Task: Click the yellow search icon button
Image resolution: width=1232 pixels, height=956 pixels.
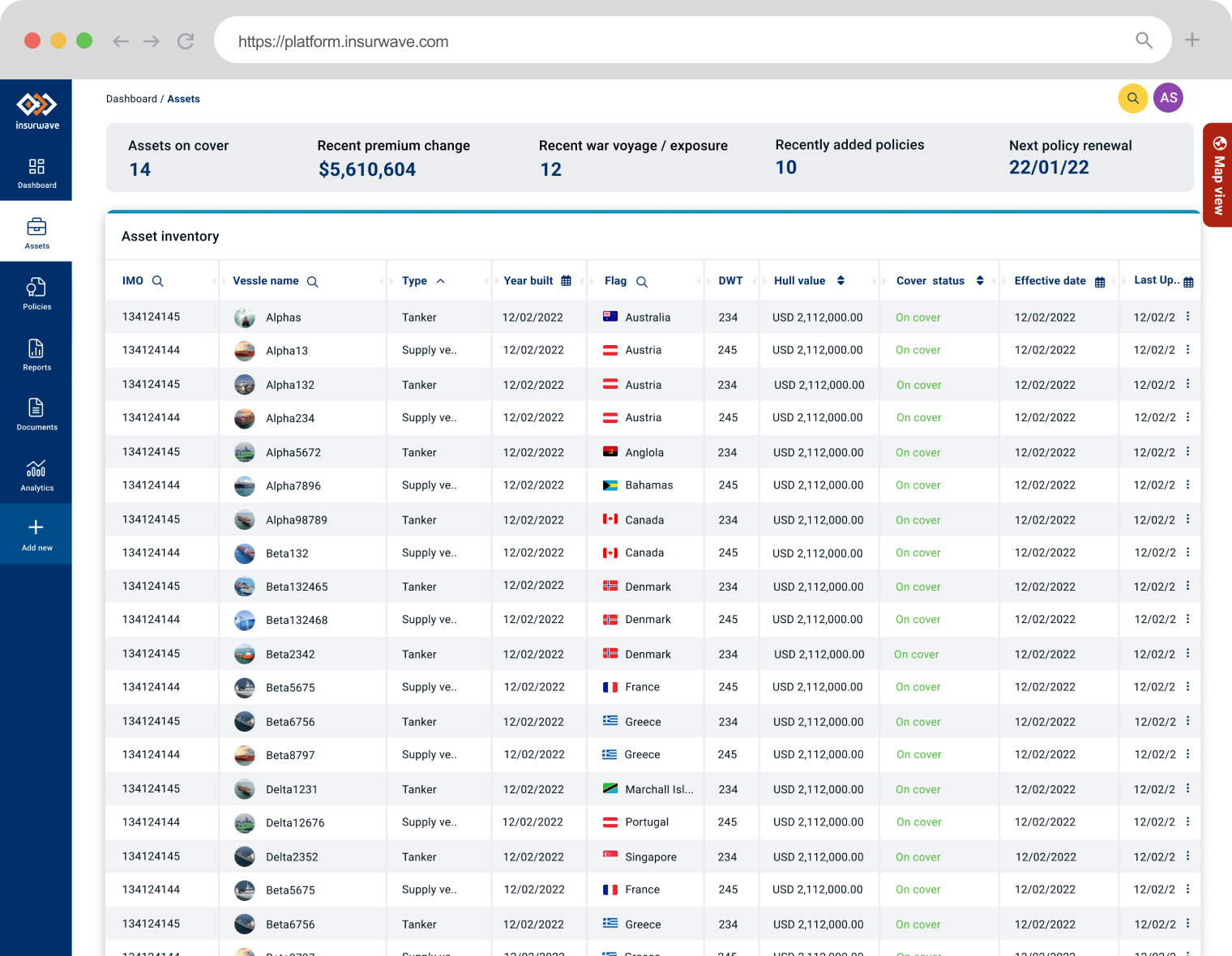Action: (x=1132, y=99)
